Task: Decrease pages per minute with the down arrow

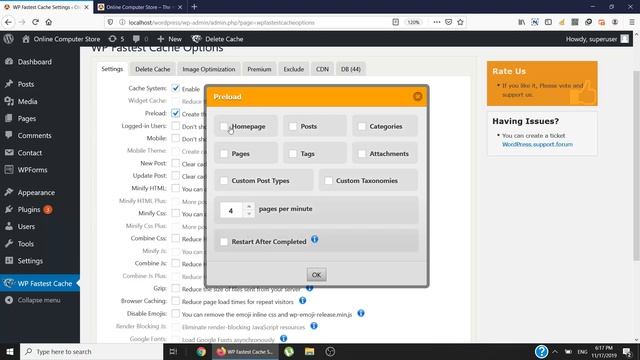Action: click(249, 214)
